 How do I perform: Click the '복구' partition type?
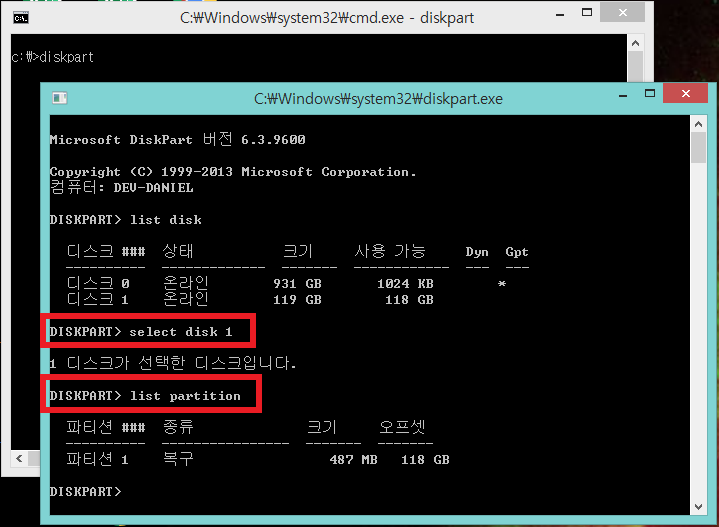(x=178, y=459)
